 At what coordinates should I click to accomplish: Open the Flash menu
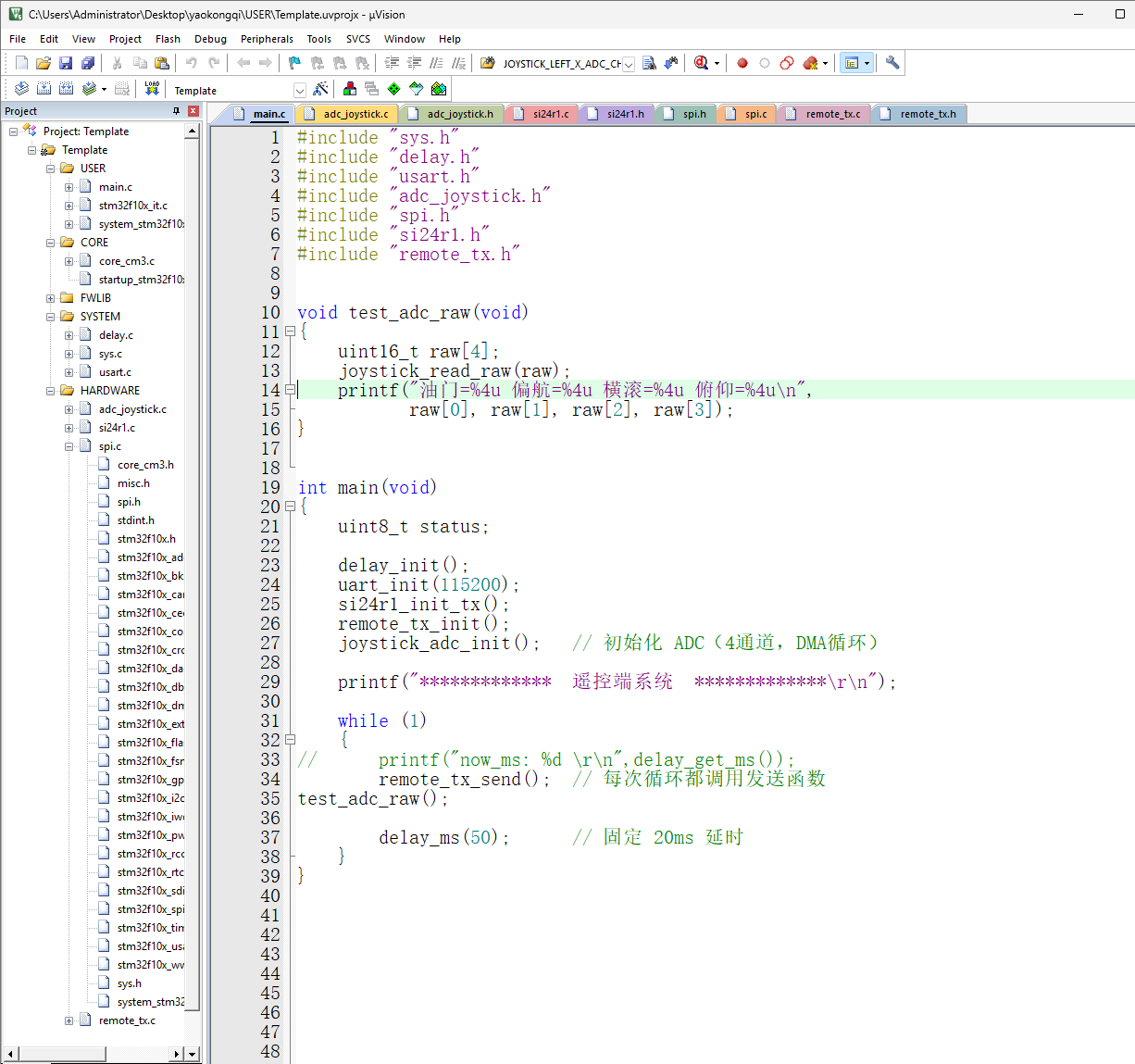click(168, 39)
